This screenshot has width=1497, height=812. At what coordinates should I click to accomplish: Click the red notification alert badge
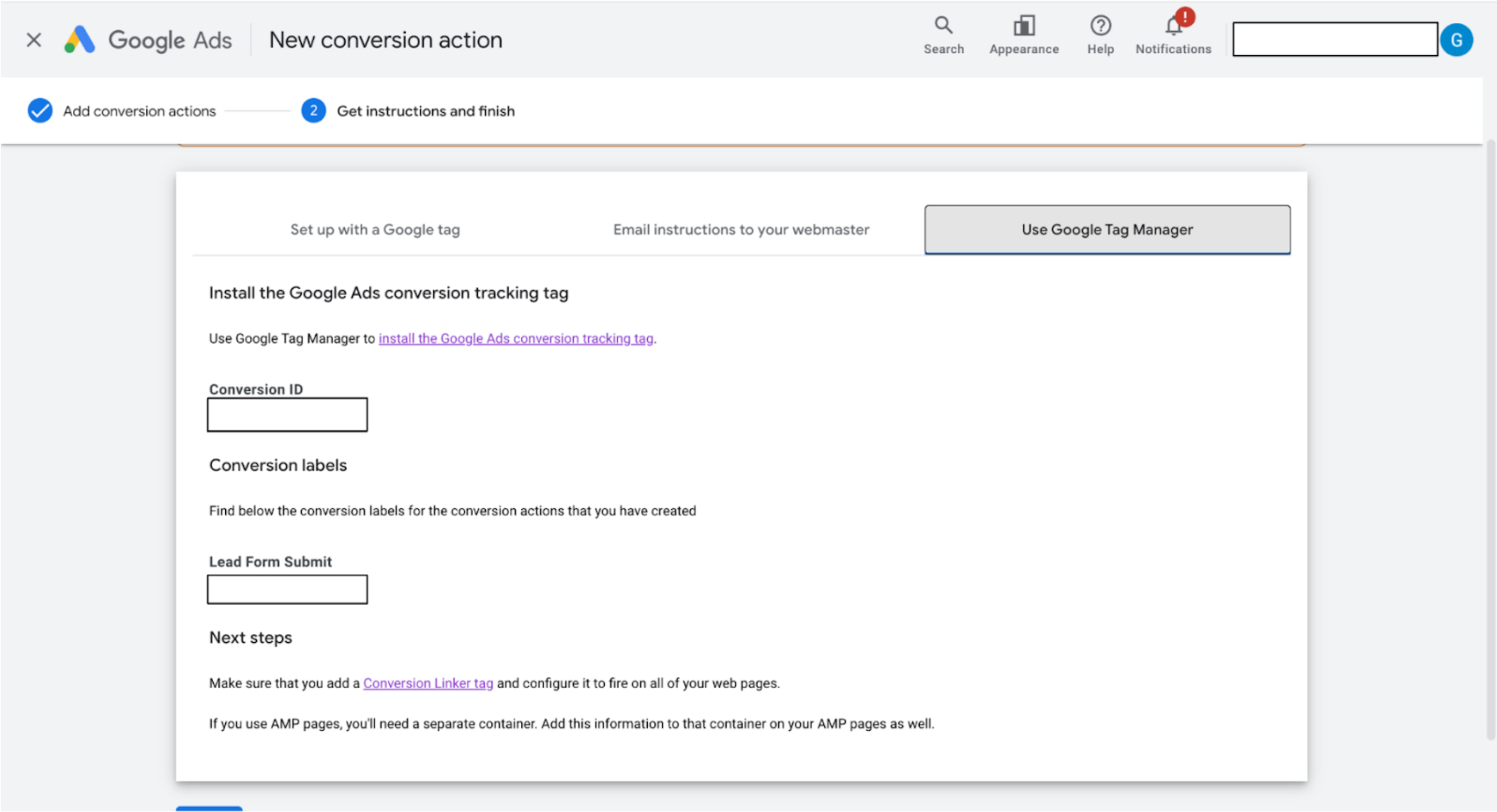(x=1184, y=16)
